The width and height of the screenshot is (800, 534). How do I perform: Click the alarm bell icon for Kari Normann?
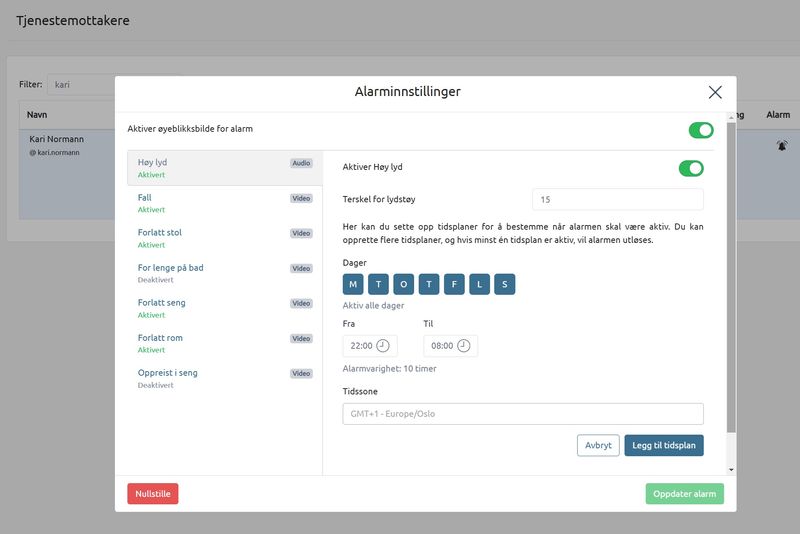[782, 146]
